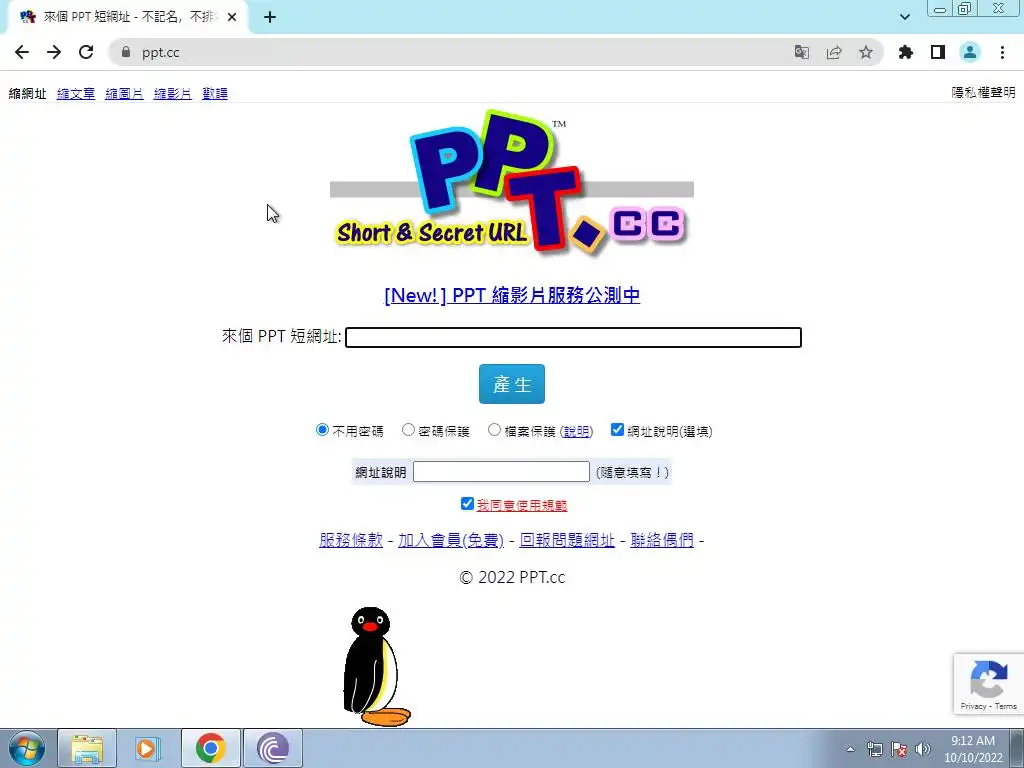Click the reCAPTCHA badge

coord(988,684)
